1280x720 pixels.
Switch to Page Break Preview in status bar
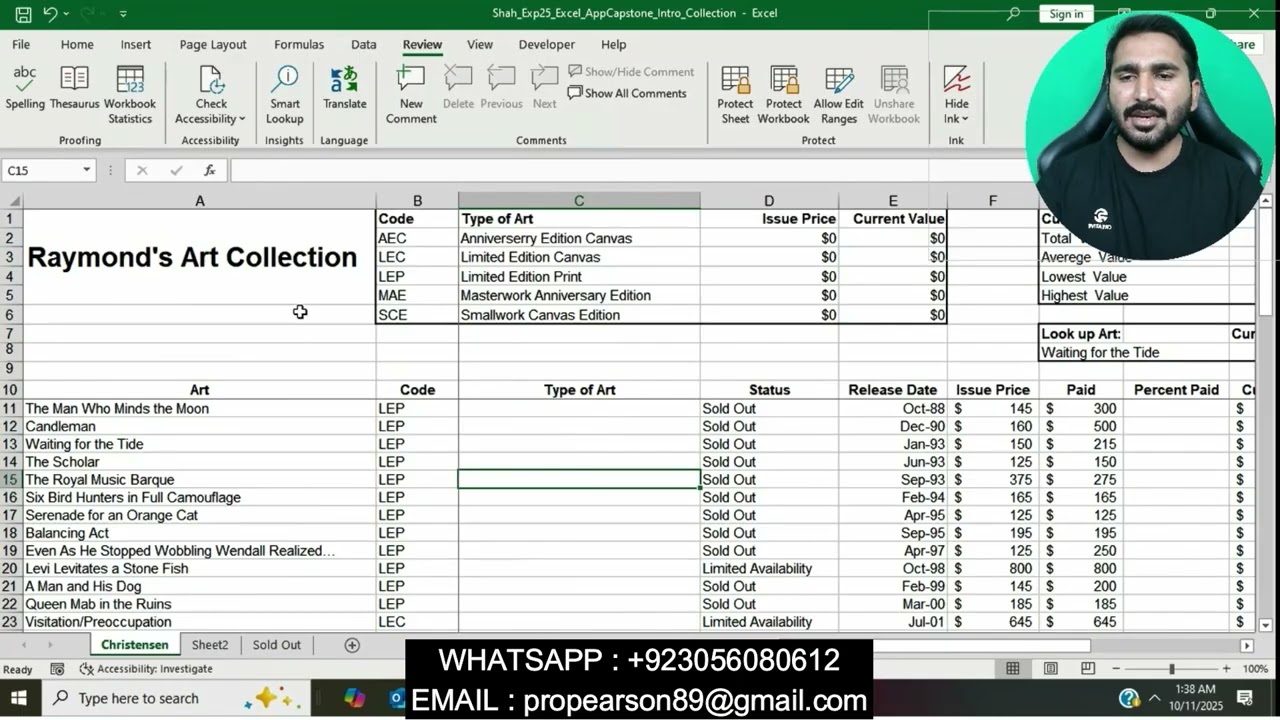pos(1088,669)
